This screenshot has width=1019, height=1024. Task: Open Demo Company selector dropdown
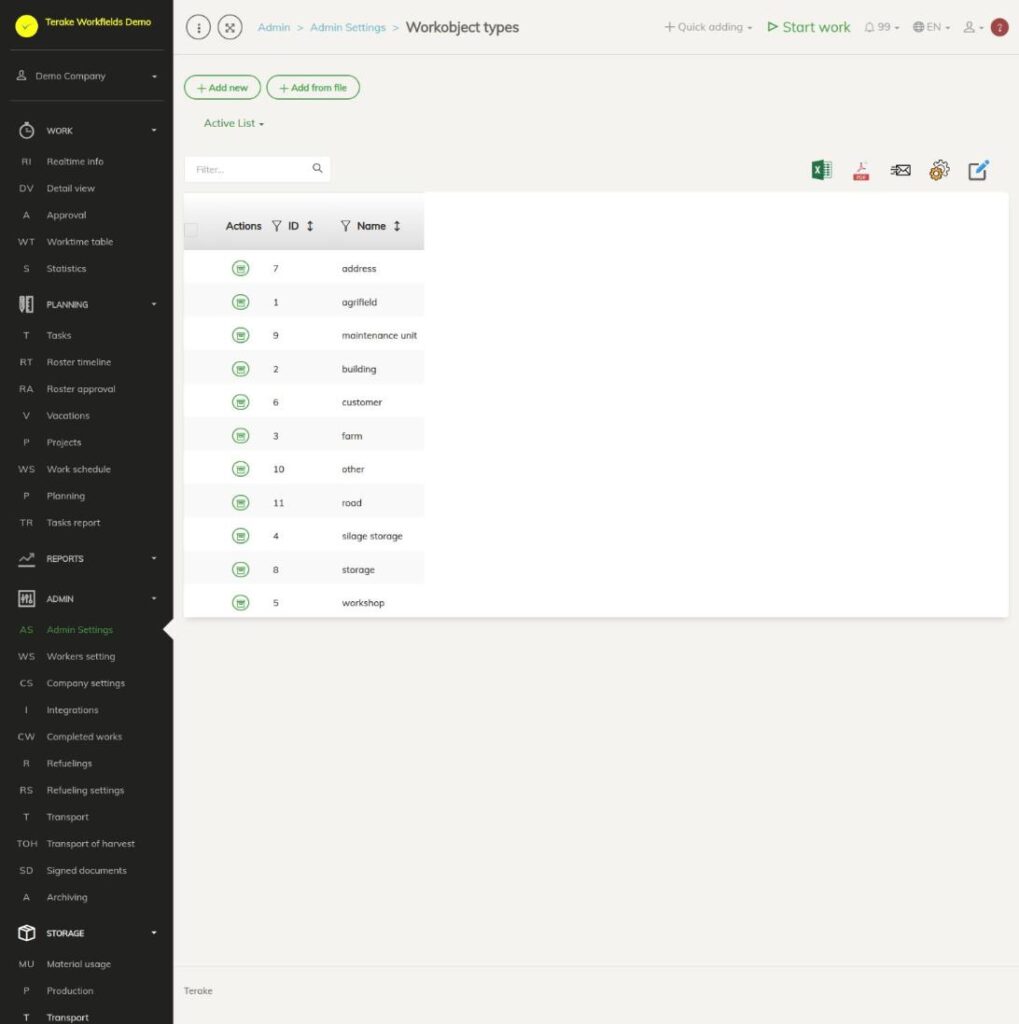pyautogui.click(x=86, y=76)
